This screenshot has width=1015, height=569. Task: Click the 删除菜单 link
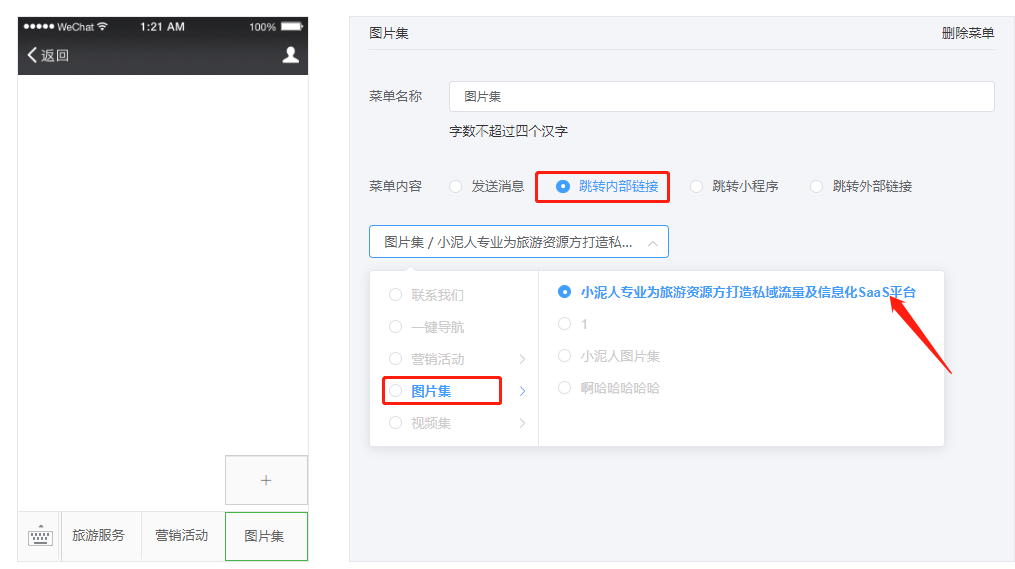[967, 33]
